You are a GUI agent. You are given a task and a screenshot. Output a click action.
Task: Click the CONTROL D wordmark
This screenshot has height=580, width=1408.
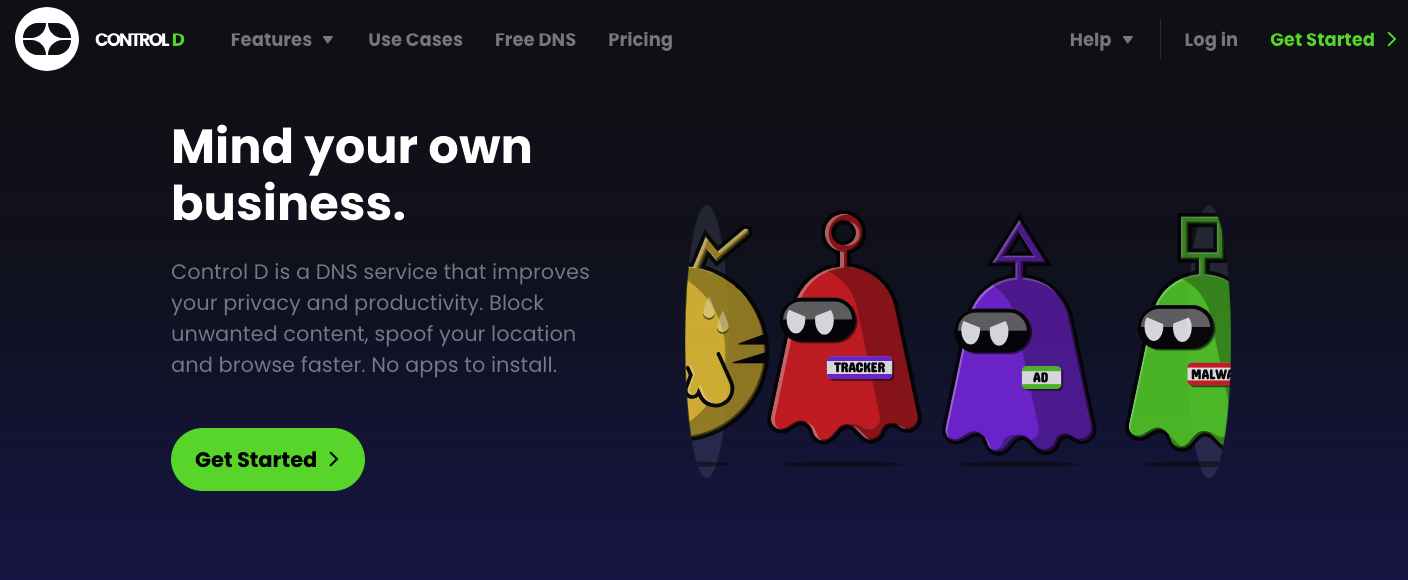[140, 40]
